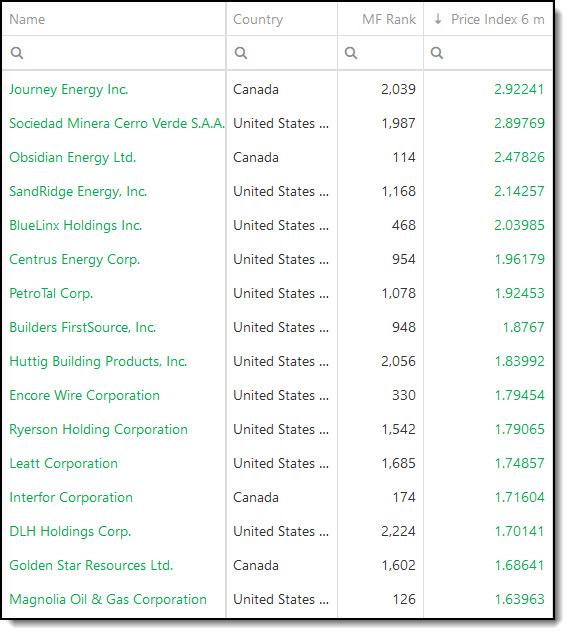
Task: Select MF Rank value 1,542
Action: 399,430
